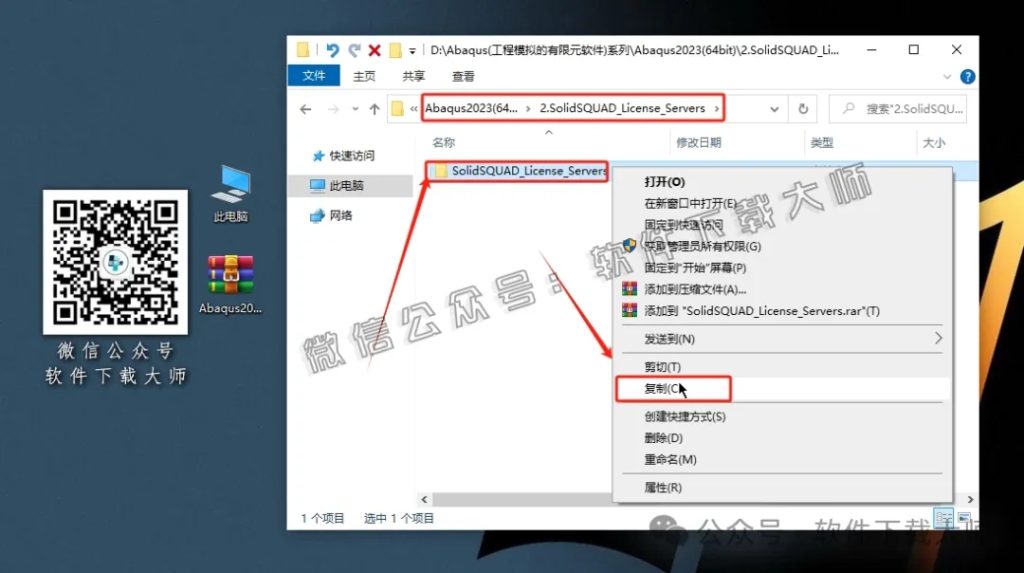The width and height of the screenshot is (1024, 573).
Task: Click horizontal scrollbar right arrow
Action: click(970, 500)
